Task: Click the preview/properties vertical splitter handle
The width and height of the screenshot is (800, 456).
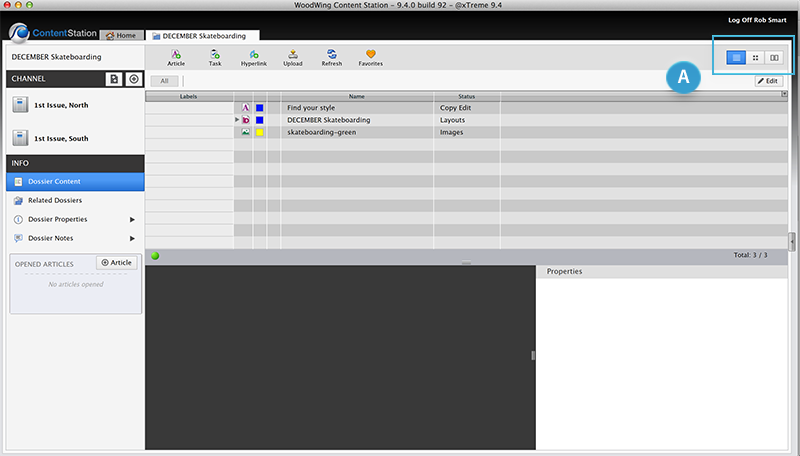Action: (533, 356)
